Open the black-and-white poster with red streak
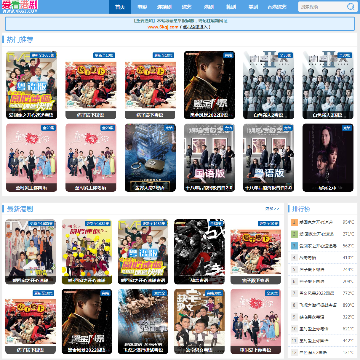The image size is (360, 360). [199, 252]
